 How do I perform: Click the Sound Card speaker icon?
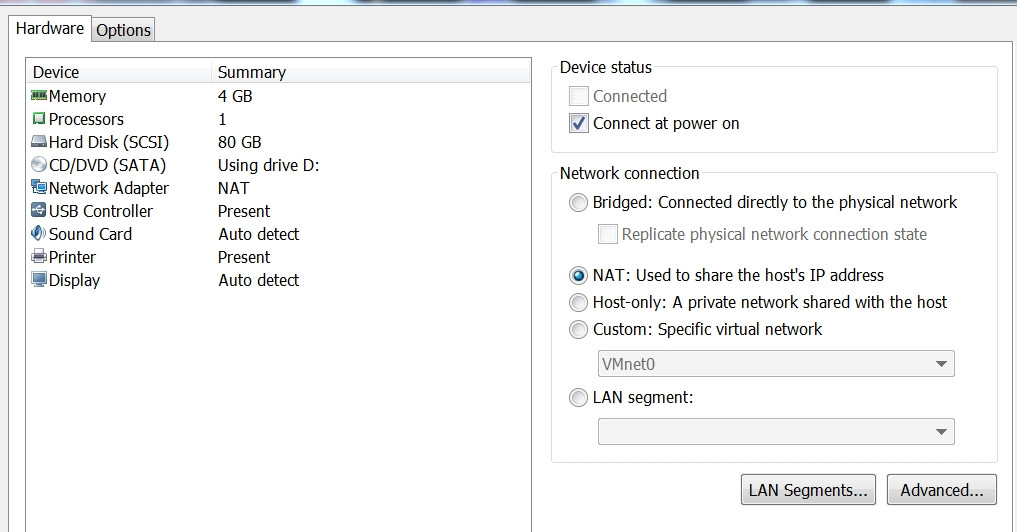pos(39,234)
